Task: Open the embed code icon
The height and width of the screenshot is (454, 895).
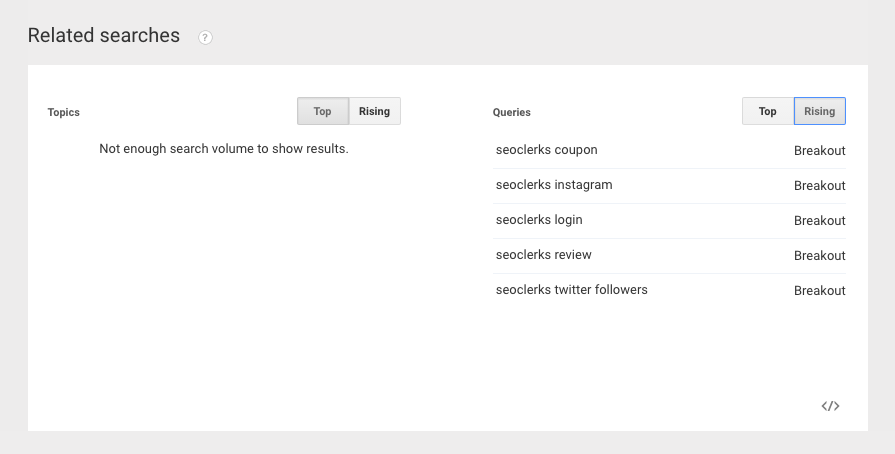Action: click(x=830, y=406)
